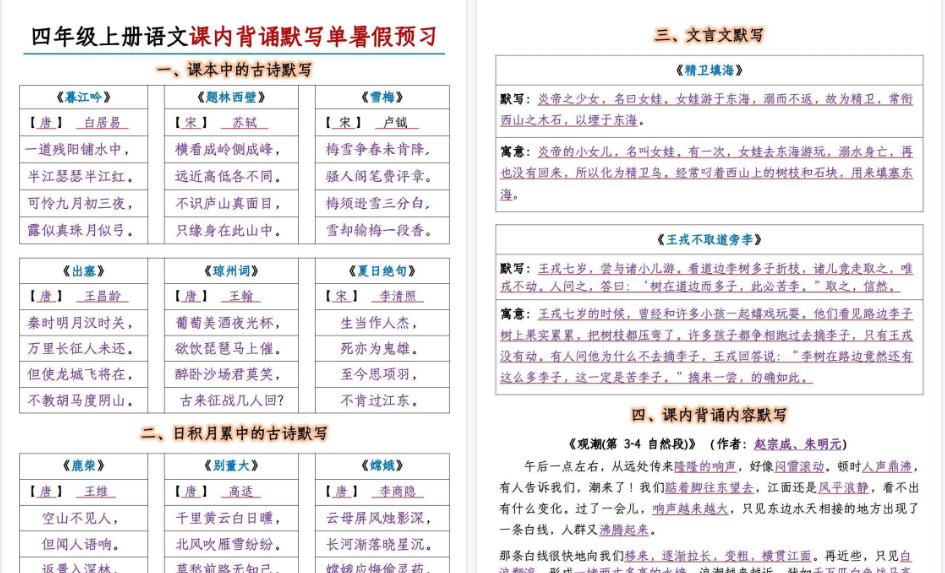Click the line 欲饮琵琶马上催

point(228,349)
